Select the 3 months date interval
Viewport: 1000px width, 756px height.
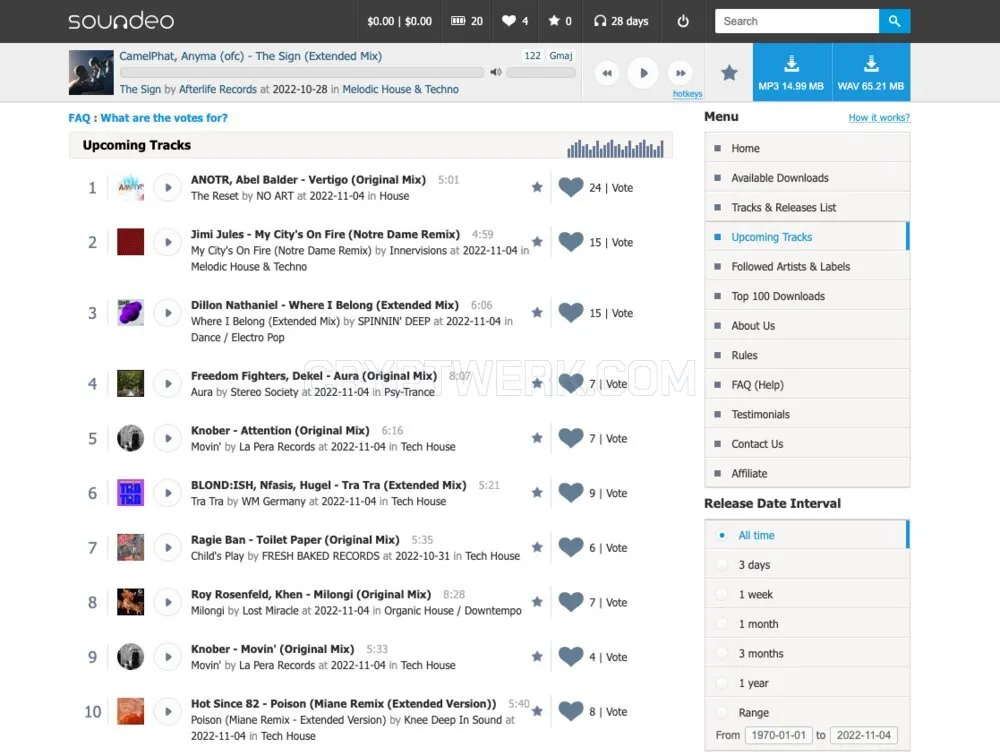(807, 653)
